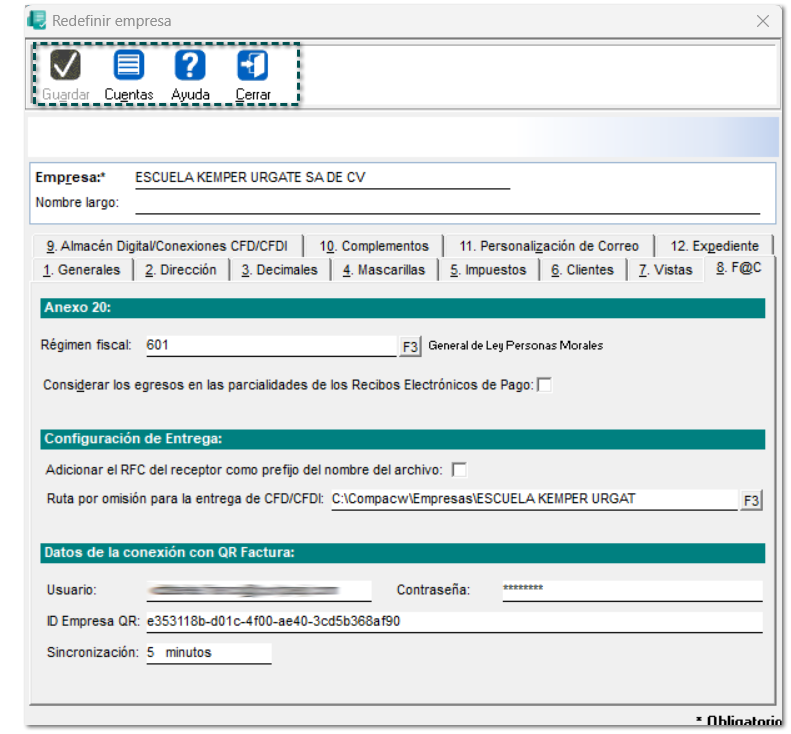Close the Redefinir empresa window
This screenshot has height=734, width=791.
[x=763, y=21]
